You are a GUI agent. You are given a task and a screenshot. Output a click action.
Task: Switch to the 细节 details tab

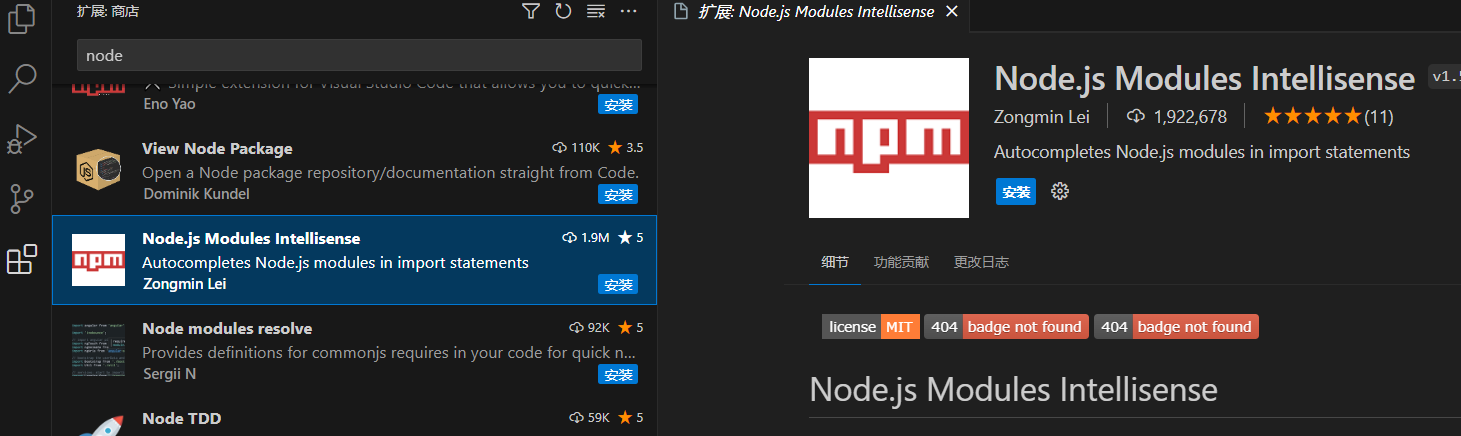point(835,262)
